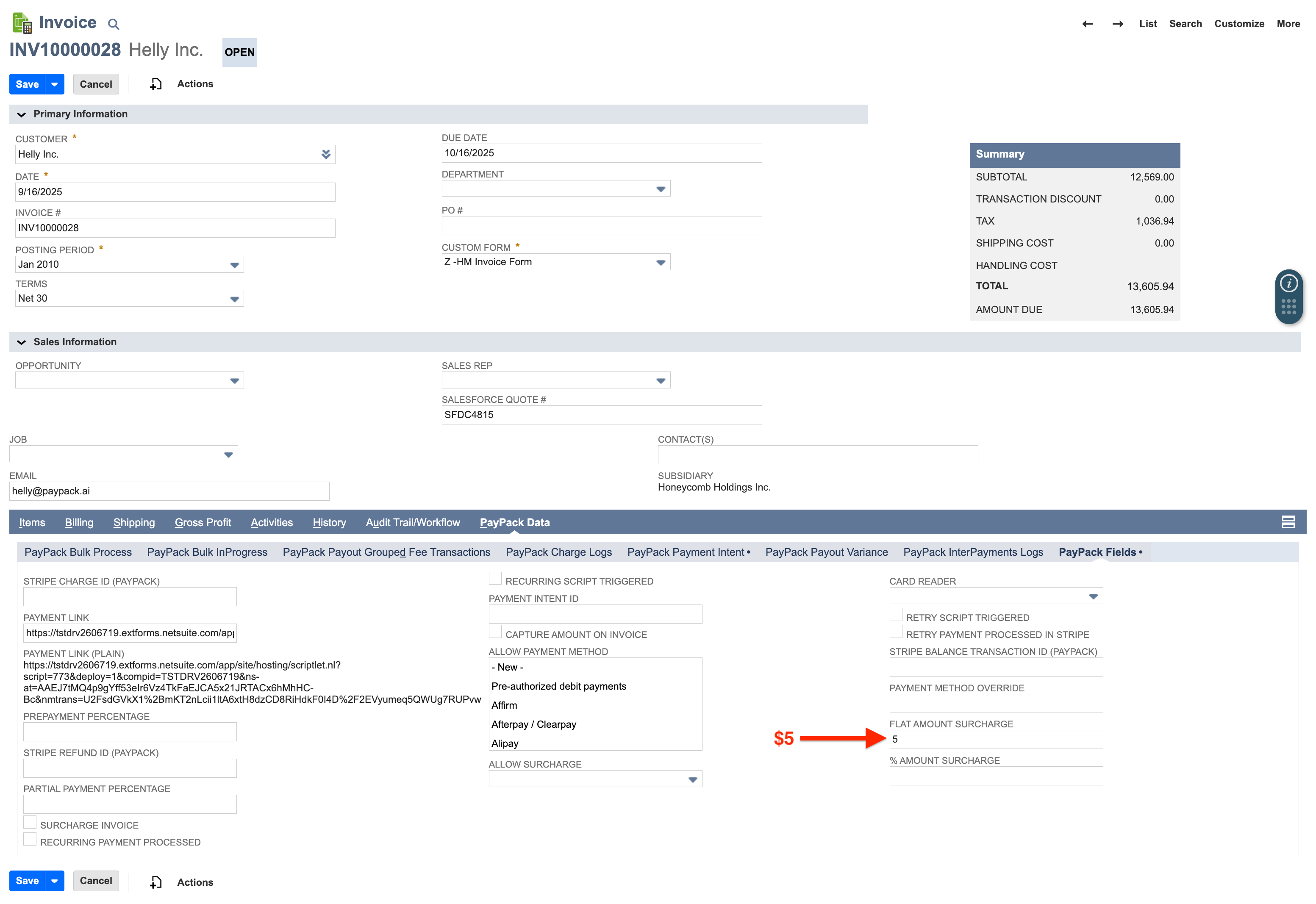Switch to the Billing subtab
This screenshot has width=1316, height=904.
click(79, 522)
